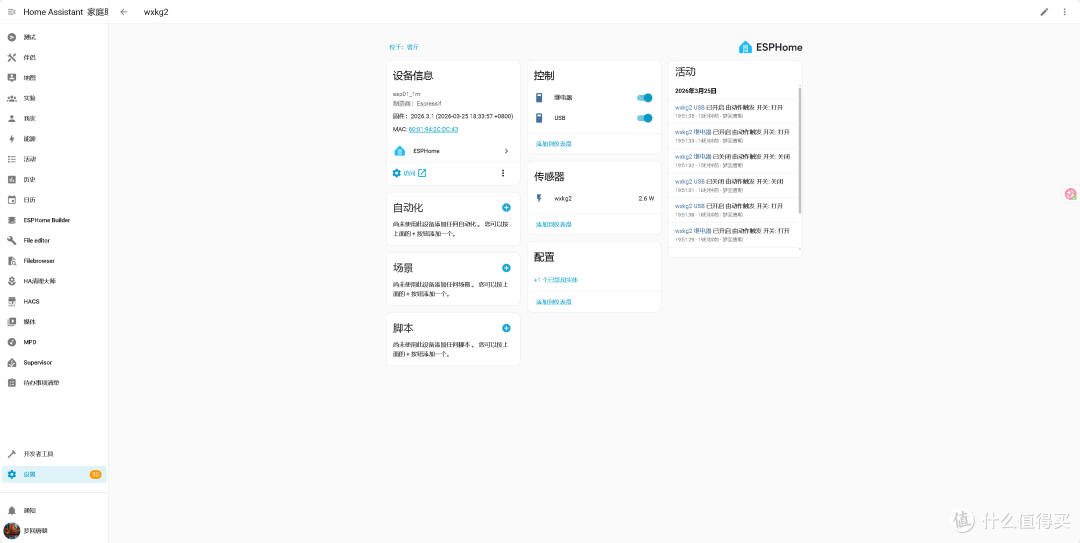Click the ESPHome logo at top right
1080x543 pixels.
coord(770,48)
